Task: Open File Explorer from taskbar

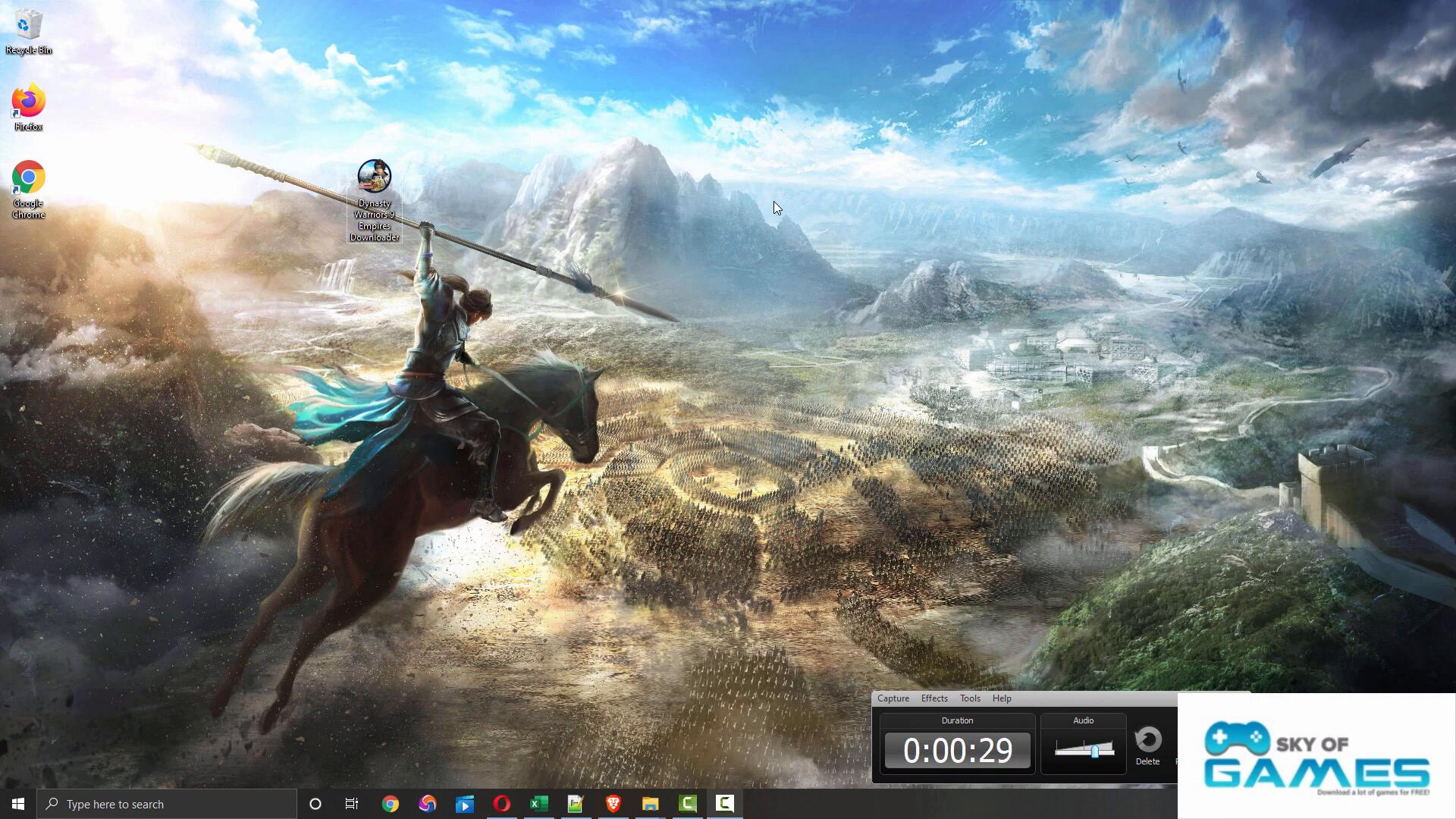Action: point(650,804)
